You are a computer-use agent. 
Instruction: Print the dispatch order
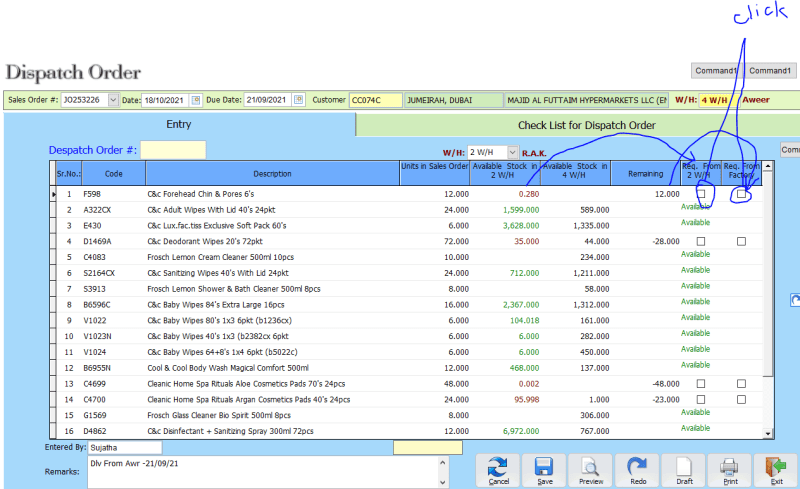point(730,470)
